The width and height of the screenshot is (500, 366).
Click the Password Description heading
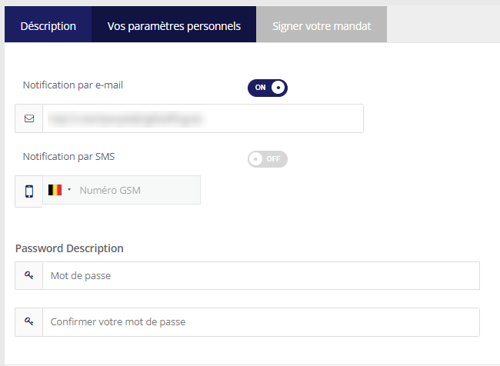point(69,248)
